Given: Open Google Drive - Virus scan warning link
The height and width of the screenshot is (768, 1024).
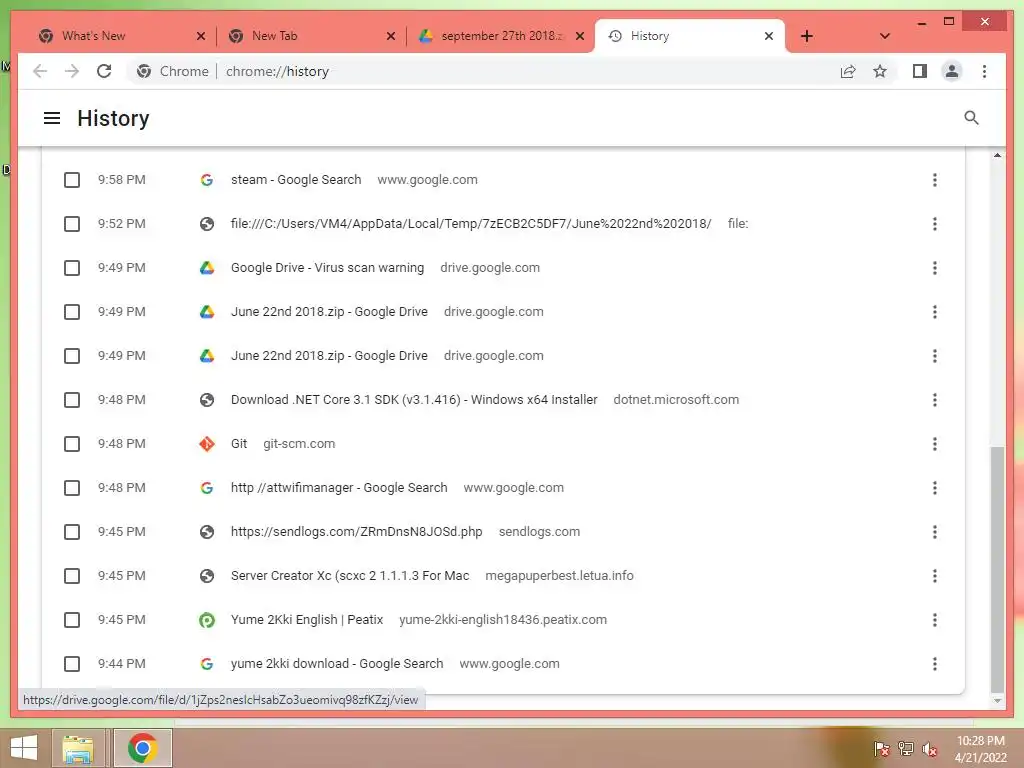Looking at the screenshot, I should pos(327,268).
